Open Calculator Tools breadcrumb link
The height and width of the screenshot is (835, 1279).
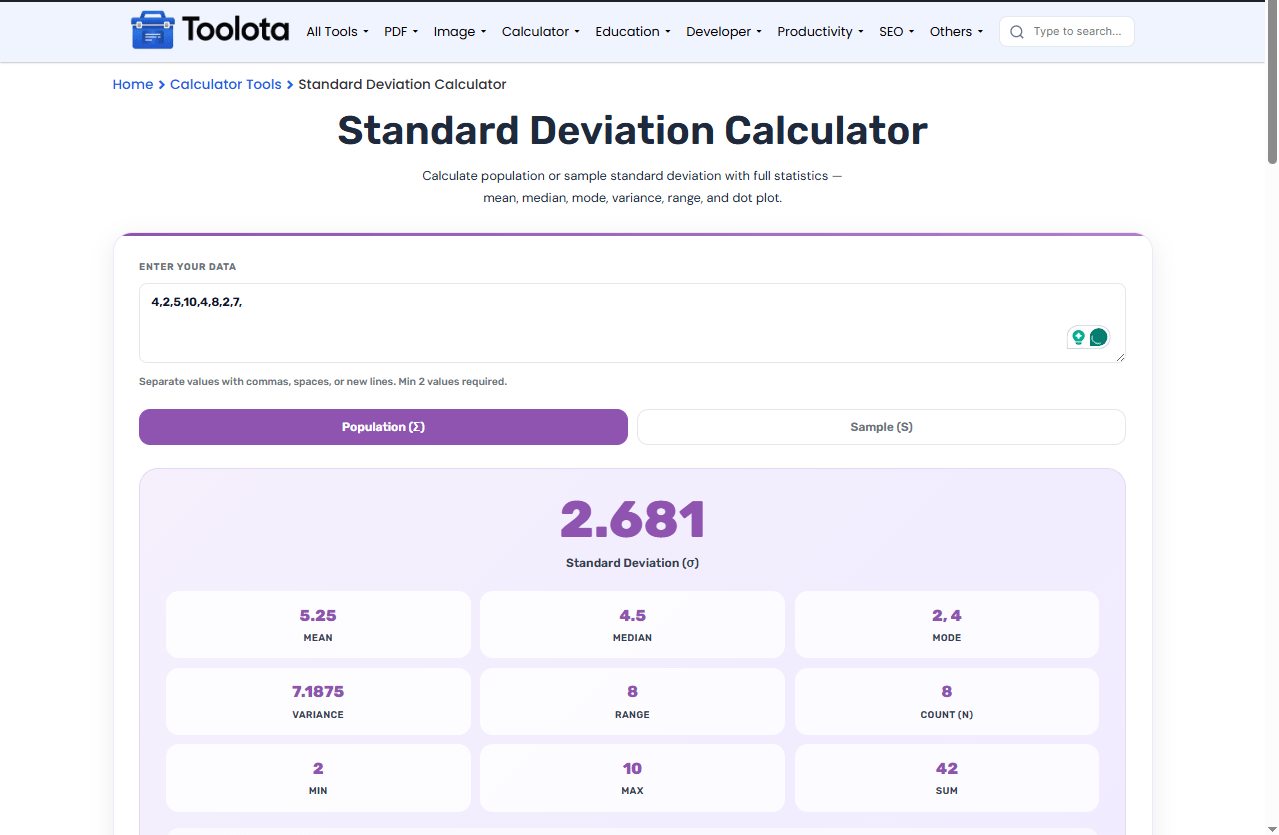pos(226,85)
